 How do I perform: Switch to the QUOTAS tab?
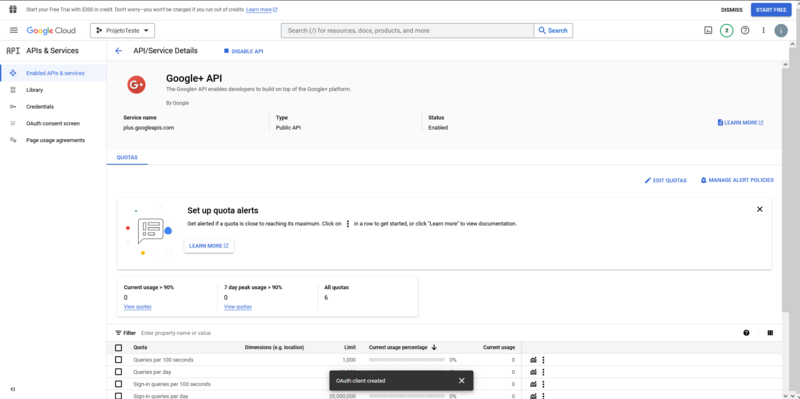point(127,158)
